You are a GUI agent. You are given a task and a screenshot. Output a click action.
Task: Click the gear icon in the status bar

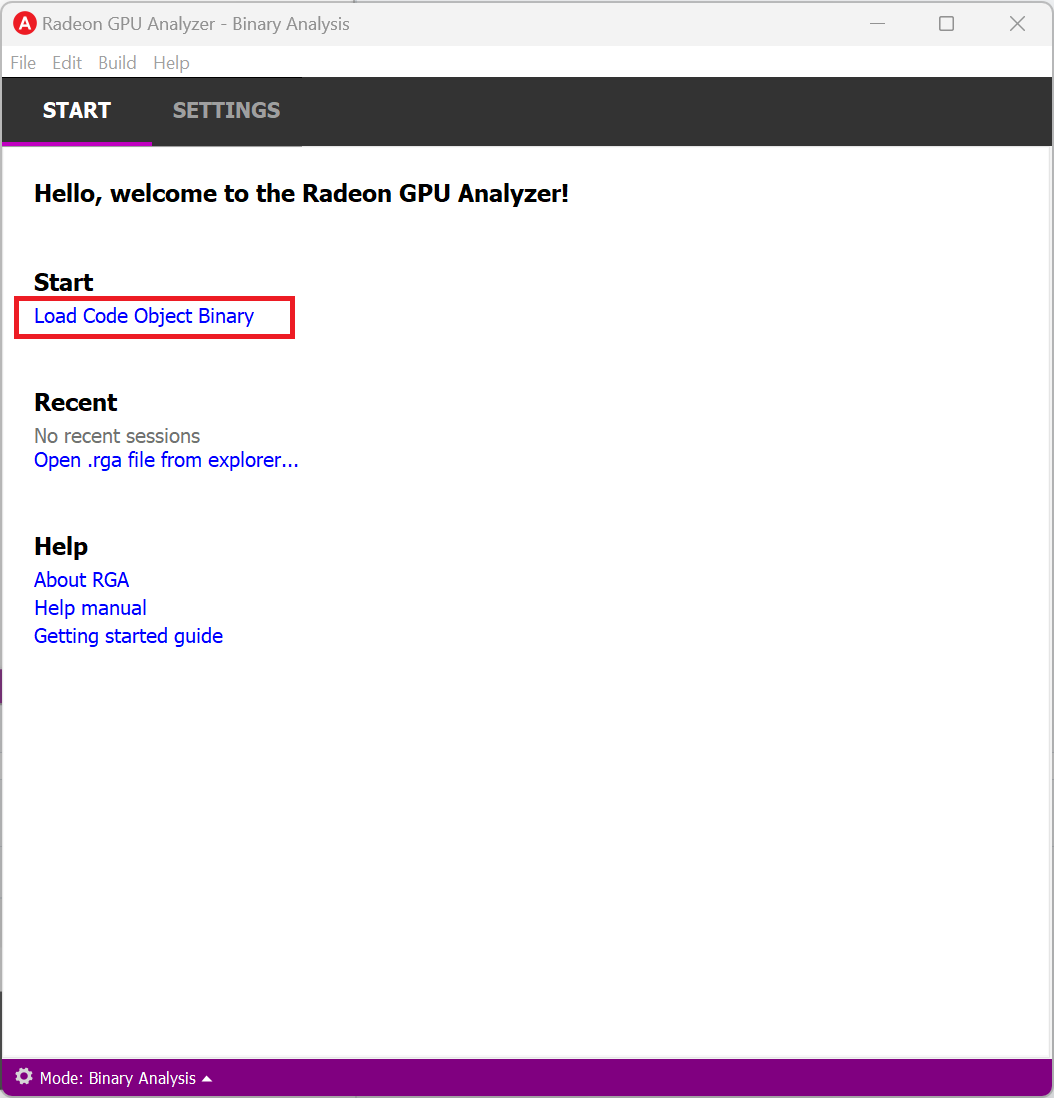point(24,1077)
